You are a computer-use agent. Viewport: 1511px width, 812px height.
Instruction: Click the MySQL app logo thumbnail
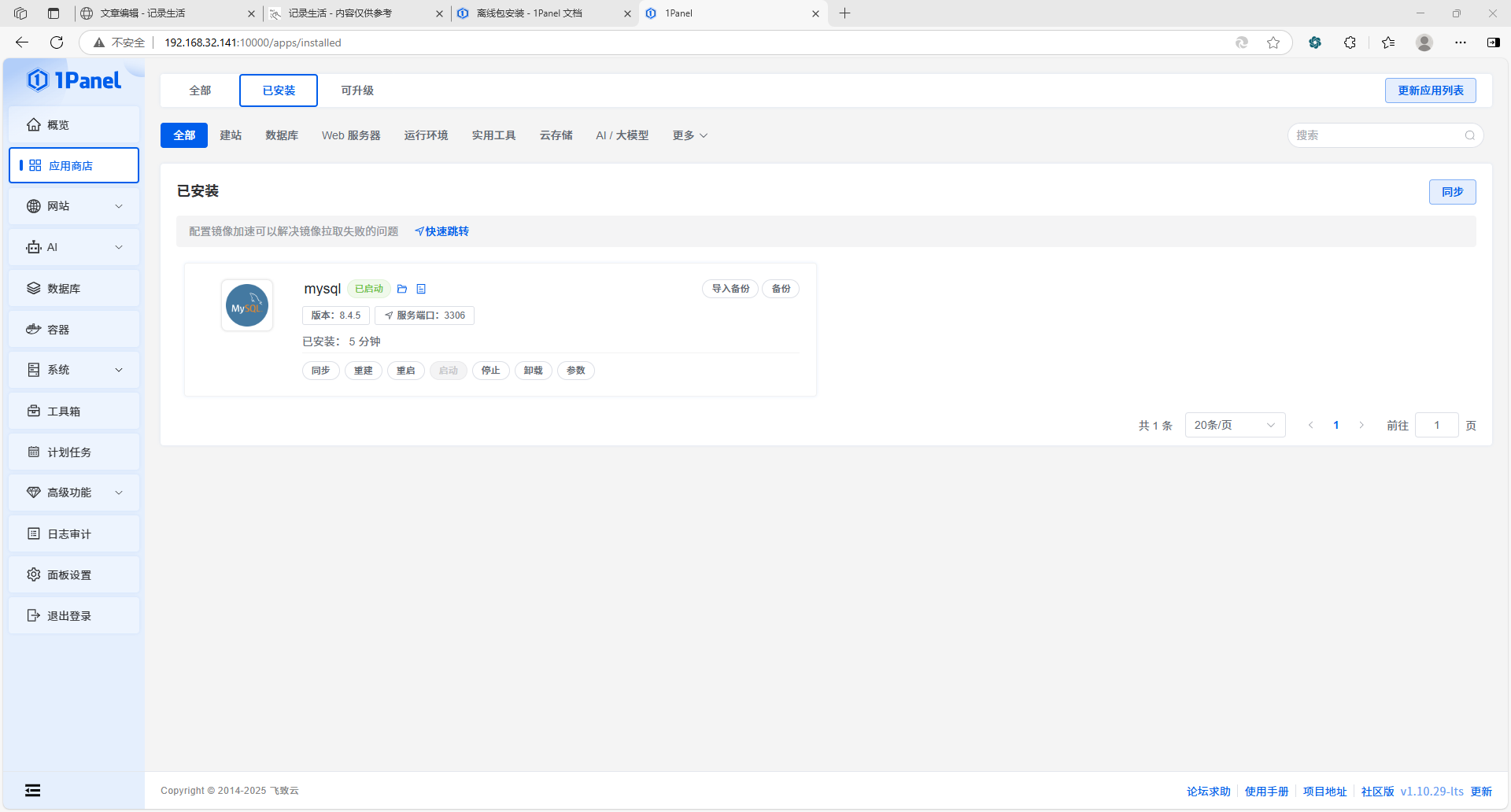247,305
